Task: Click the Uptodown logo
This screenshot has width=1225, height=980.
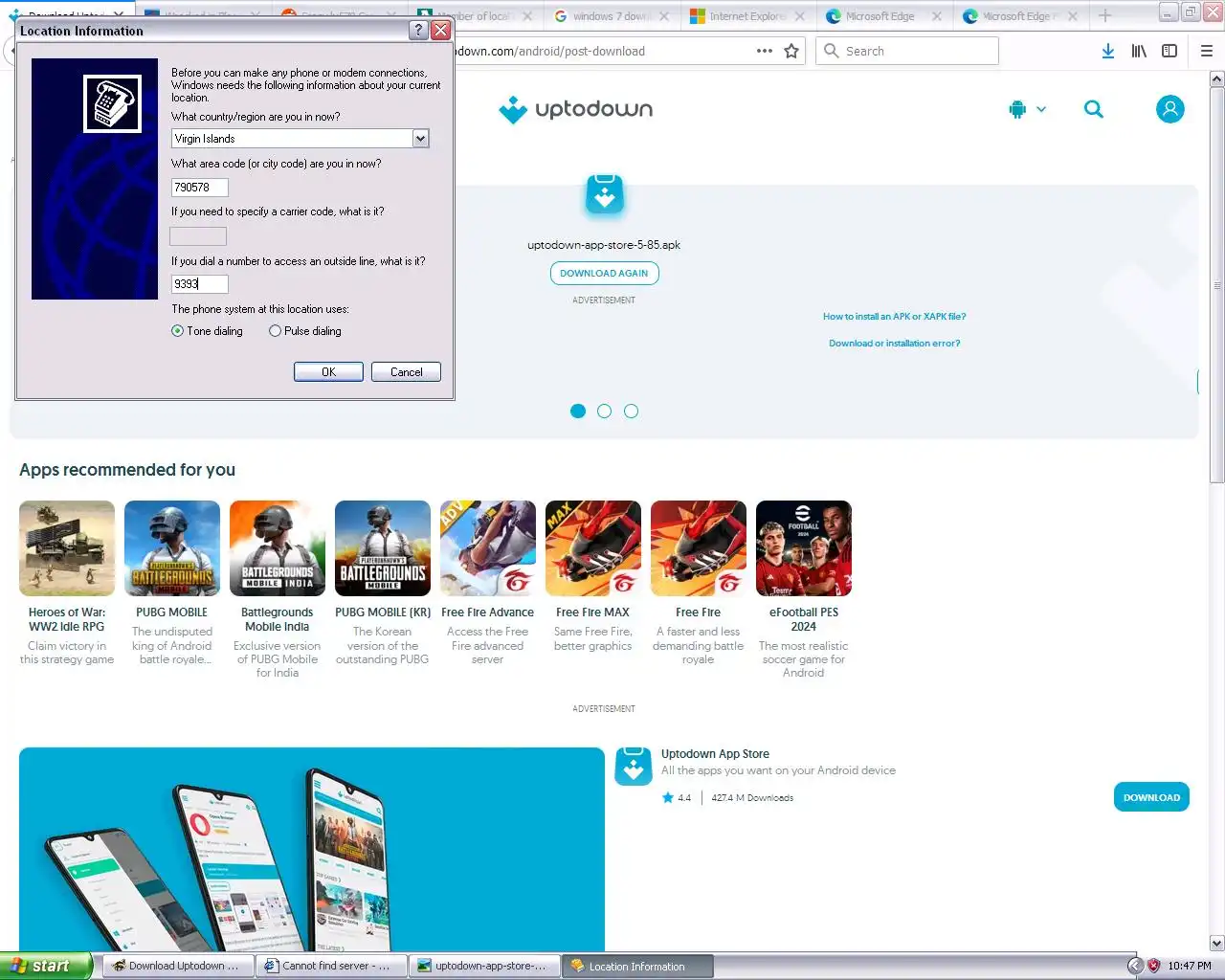Action: [576, 110]
